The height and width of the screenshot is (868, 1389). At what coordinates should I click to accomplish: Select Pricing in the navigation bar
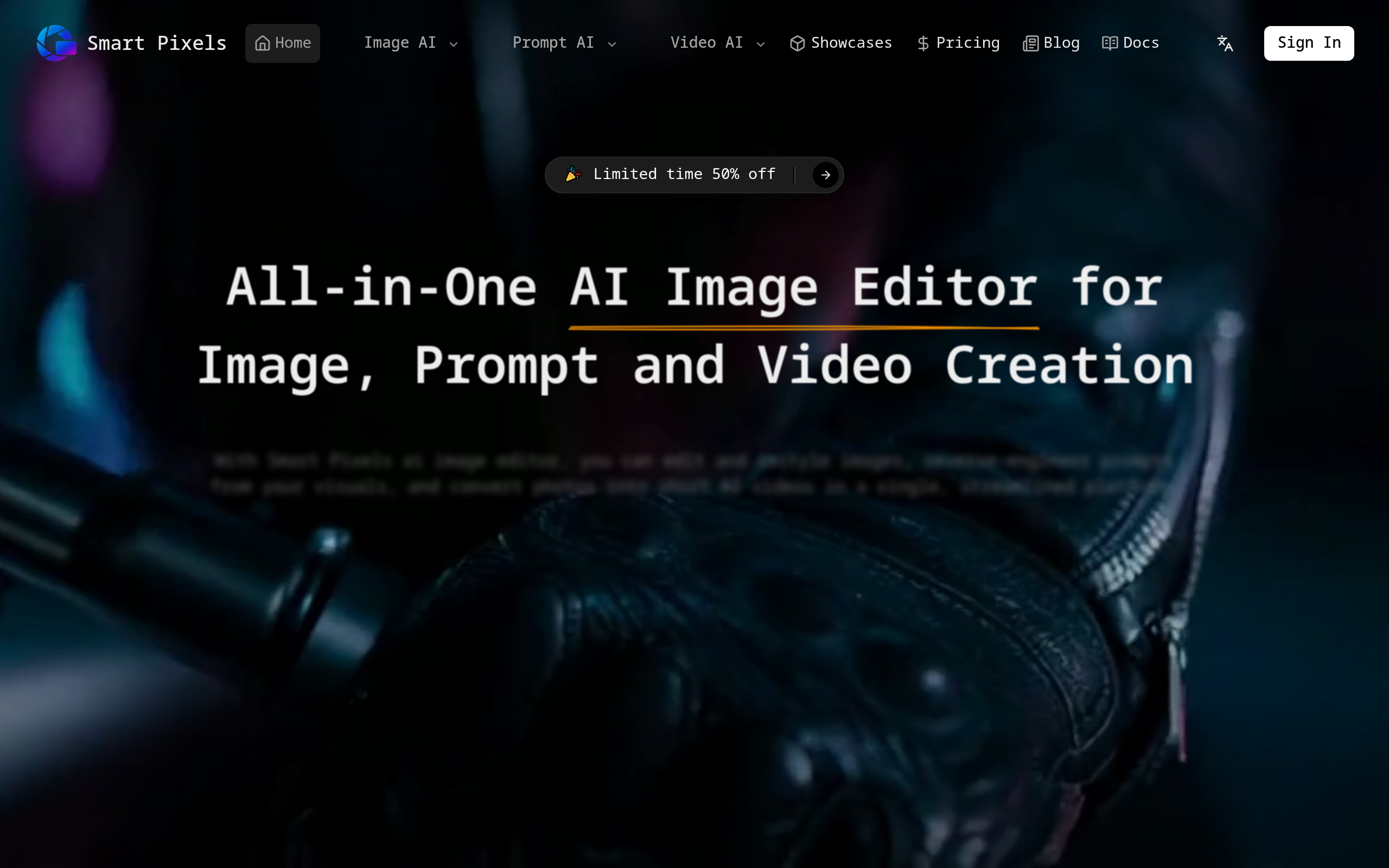tap(967, 43)
